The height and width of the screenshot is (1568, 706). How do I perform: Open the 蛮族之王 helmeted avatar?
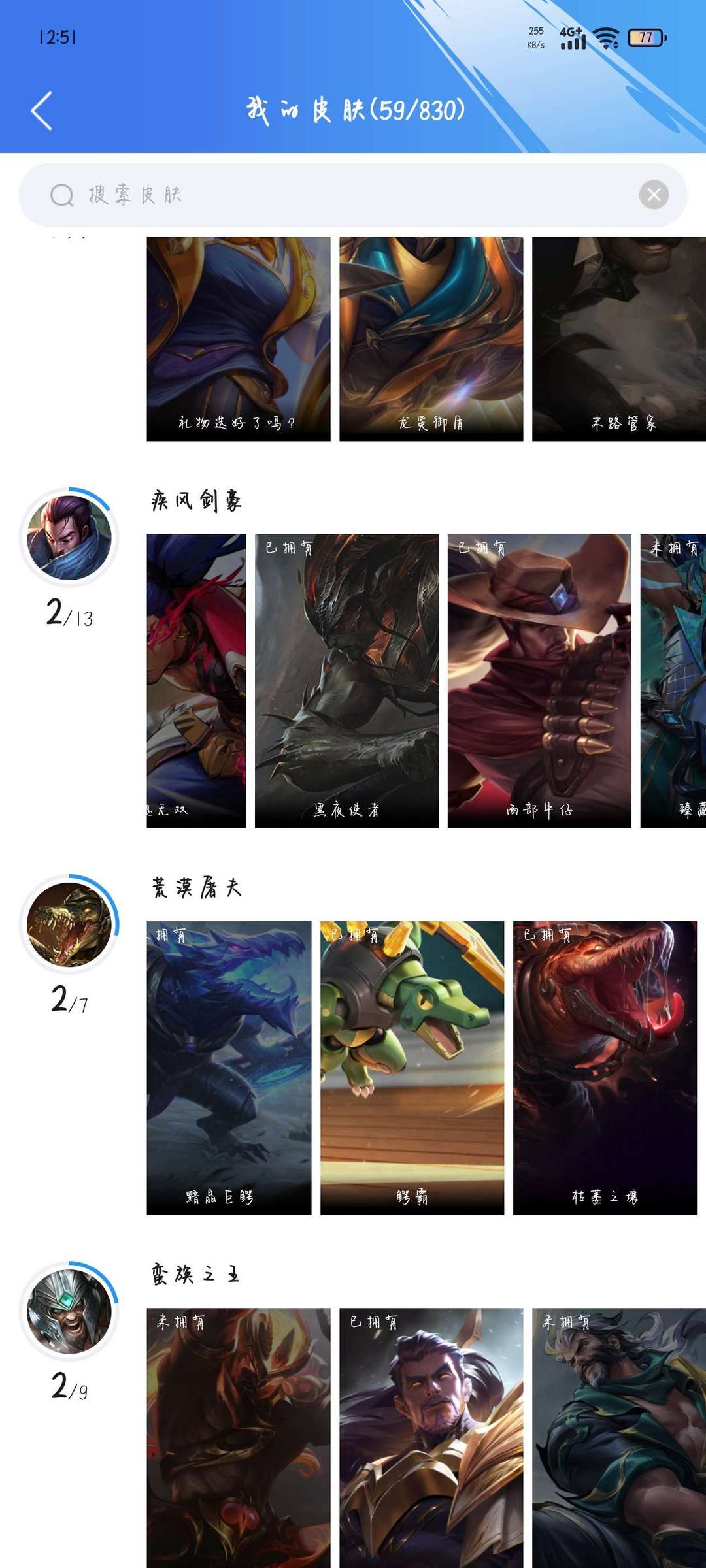tap(69, 1311)
